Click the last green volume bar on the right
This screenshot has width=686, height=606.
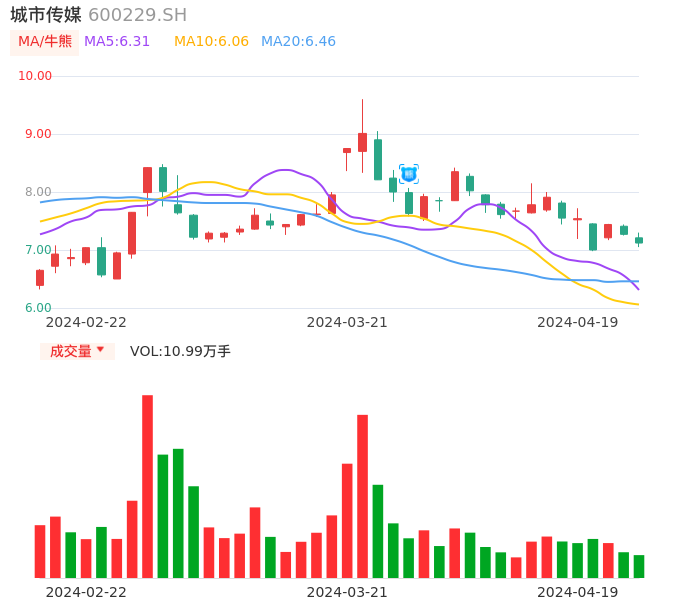[639, 566]
